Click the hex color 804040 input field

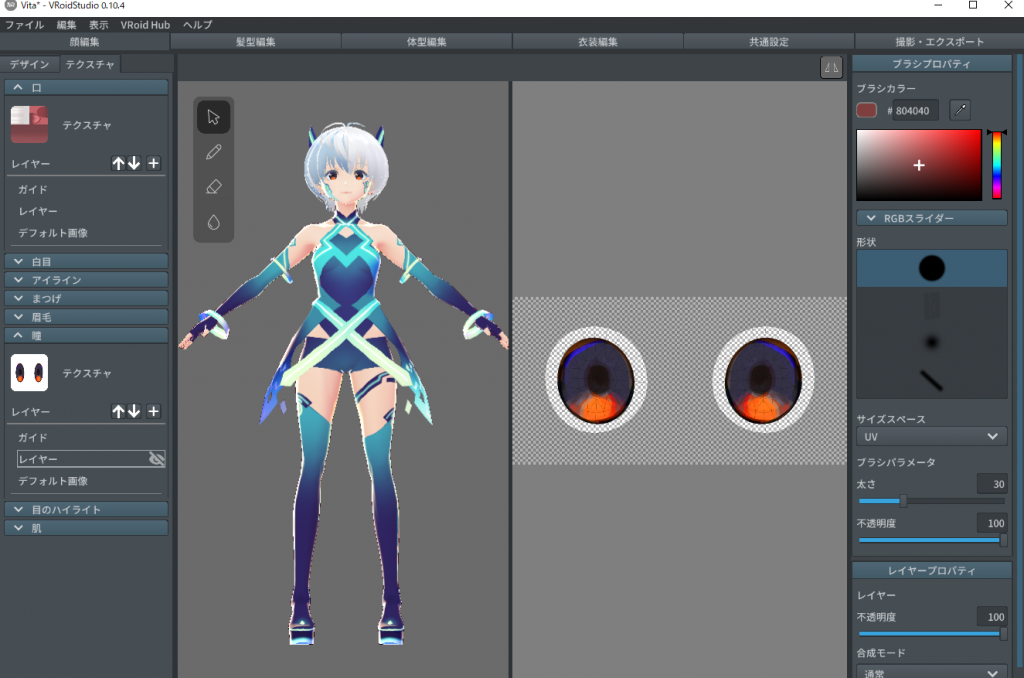(x=916, y=110)
